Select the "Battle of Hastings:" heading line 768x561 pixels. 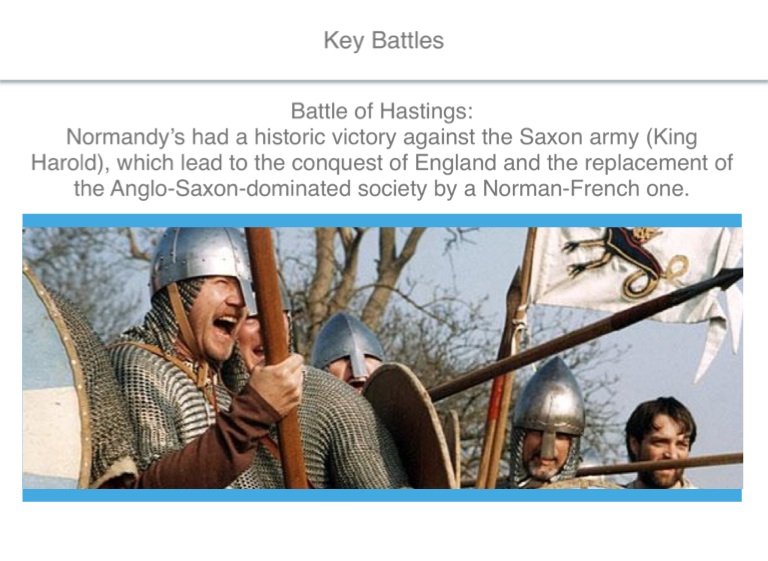tap(383, 110)
